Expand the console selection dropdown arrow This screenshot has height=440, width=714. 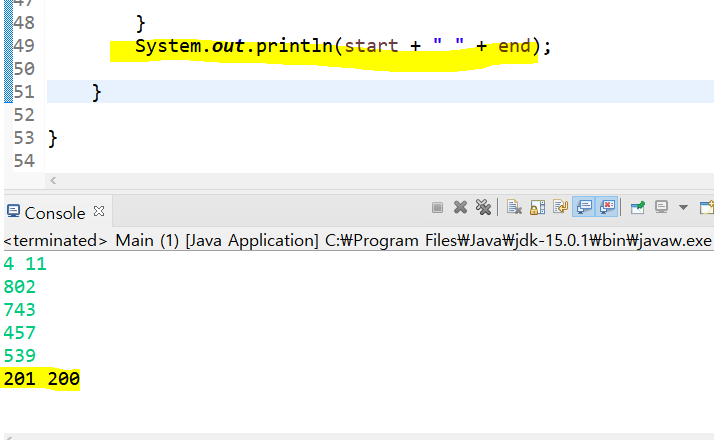[x=683, y=208]
